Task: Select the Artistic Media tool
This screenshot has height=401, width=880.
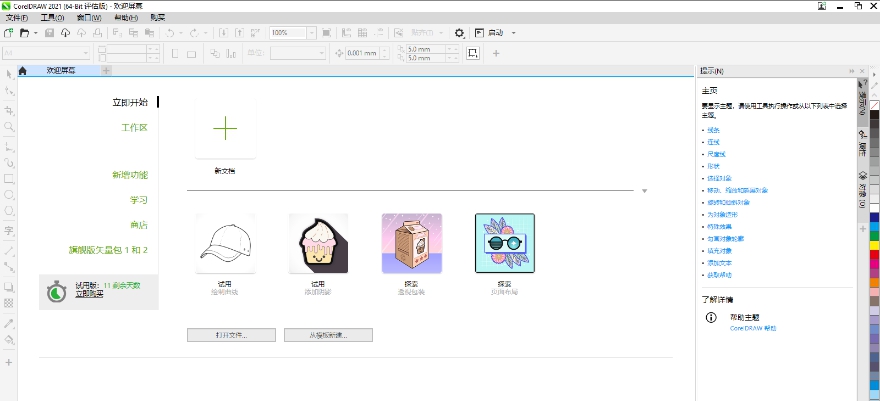Action: tap(9, 163)
